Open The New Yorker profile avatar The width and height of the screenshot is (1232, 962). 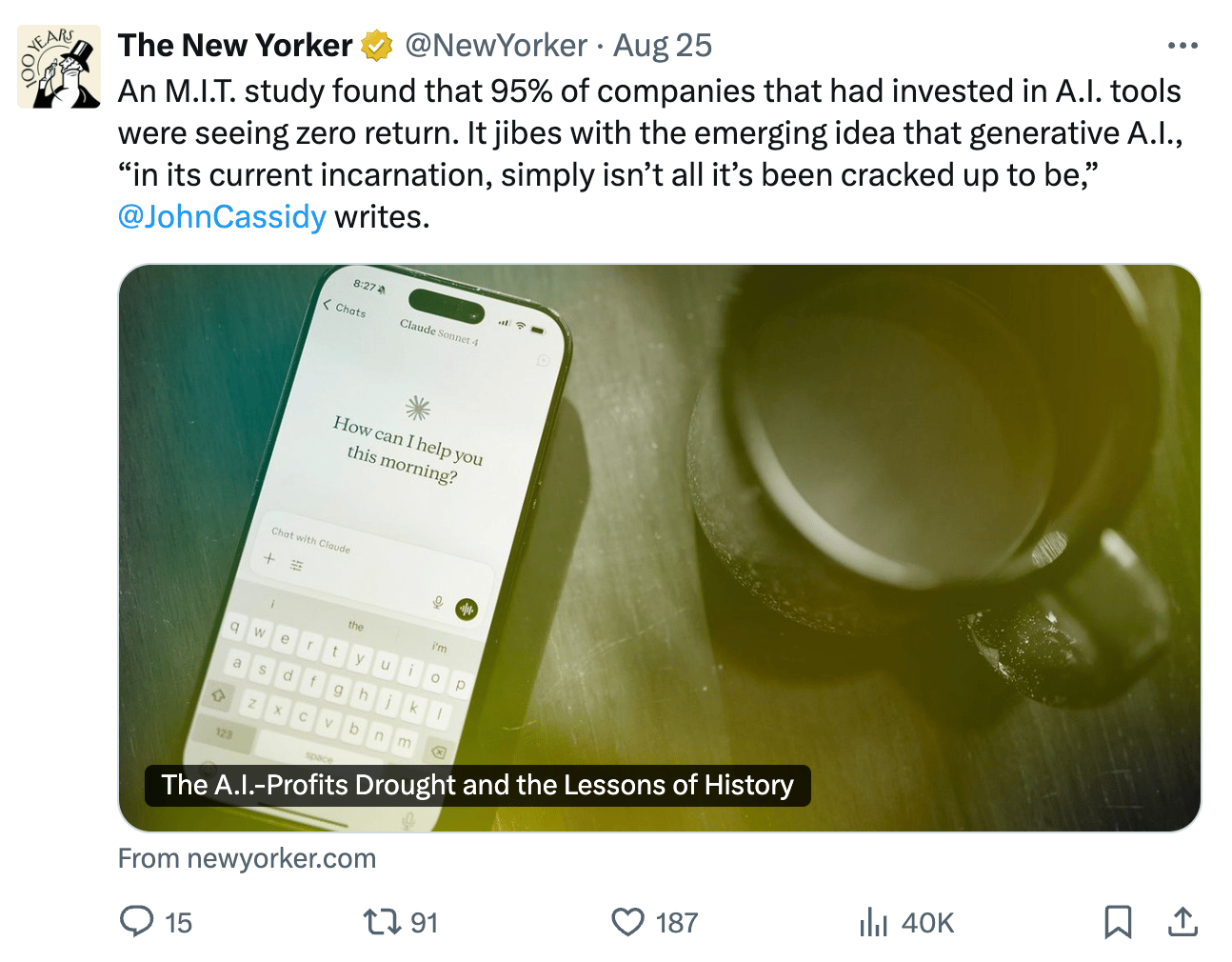click(x=59, y=67)
